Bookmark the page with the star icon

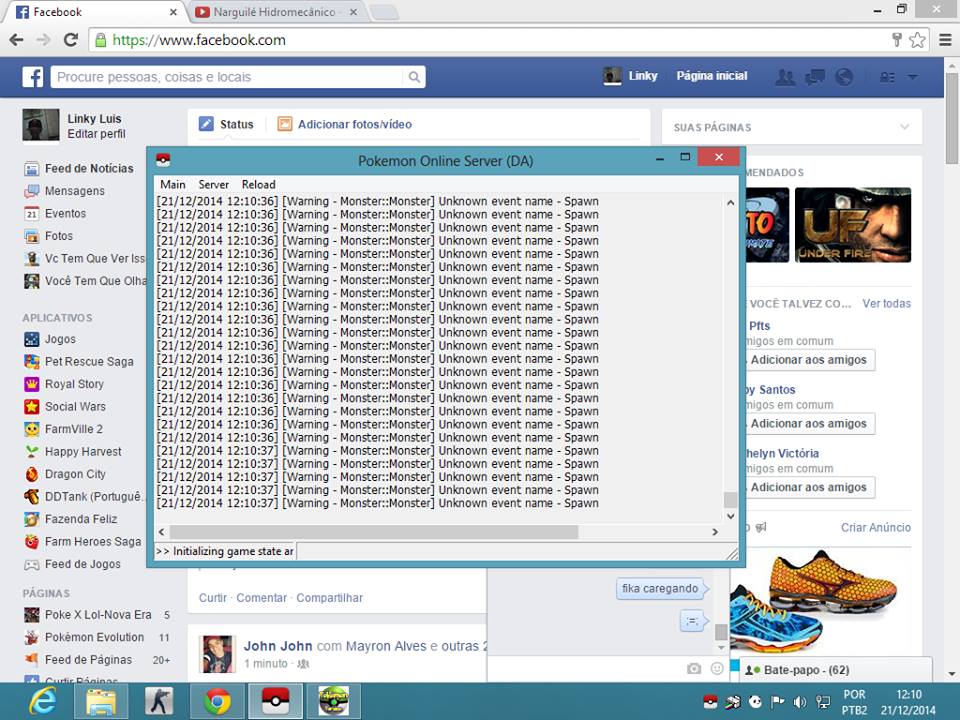[x=917, y=40]
